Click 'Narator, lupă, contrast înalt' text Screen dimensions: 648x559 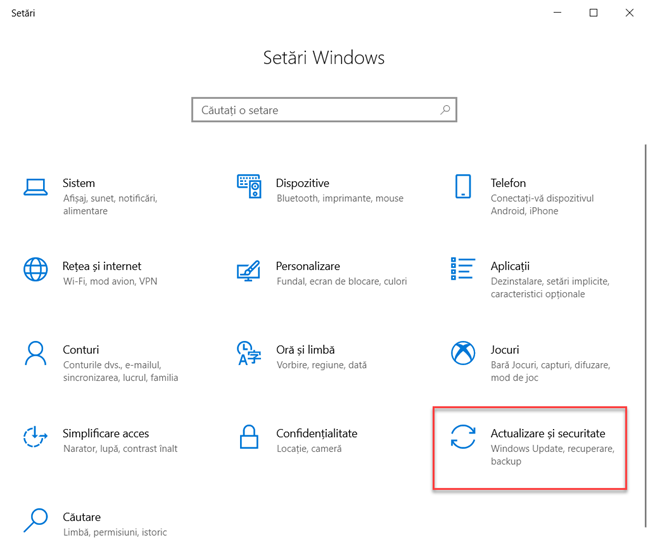120,449
